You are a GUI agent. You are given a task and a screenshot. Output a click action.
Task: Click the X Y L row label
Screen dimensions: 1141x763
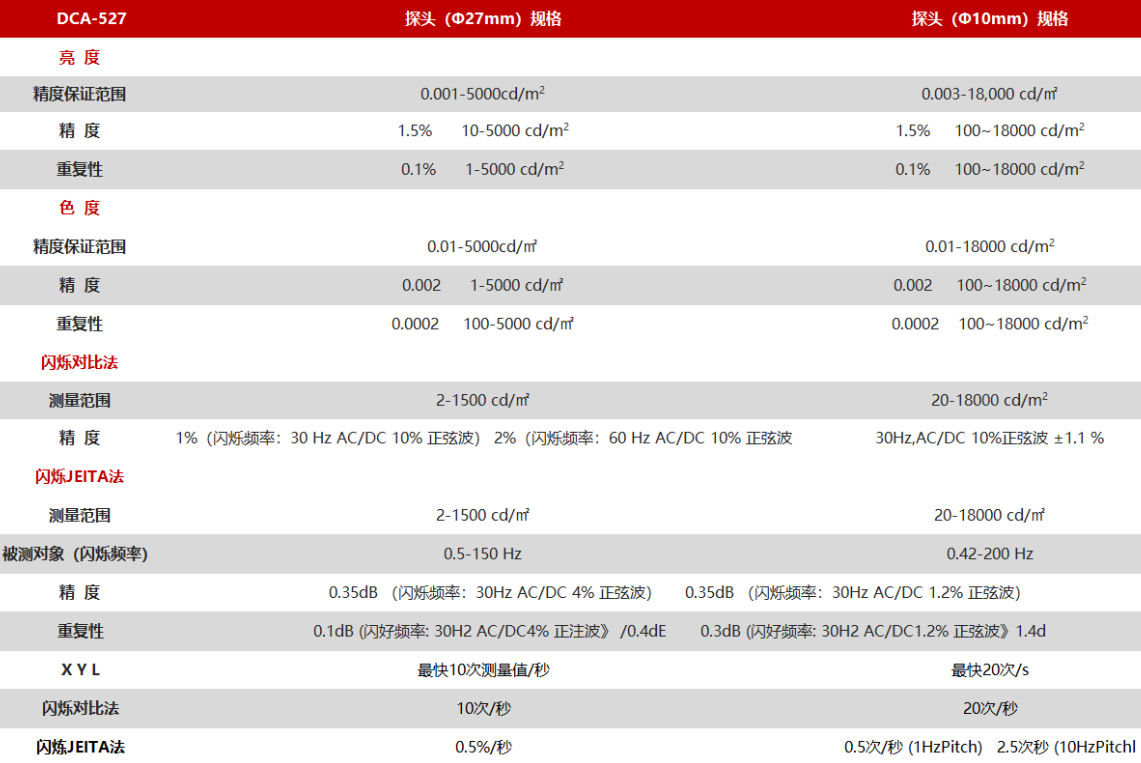[80, 670]
